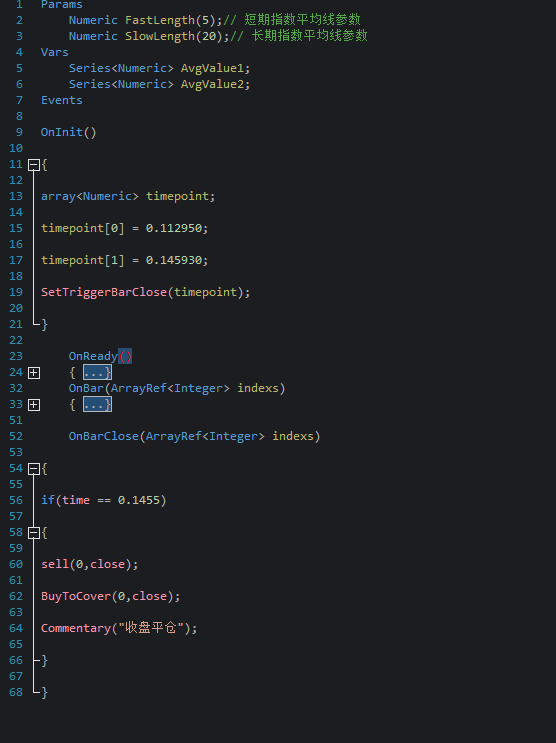Click the highlighted parentheses after OnReady
This screenshot has width=556, height=743.
[x=125, y=356]
